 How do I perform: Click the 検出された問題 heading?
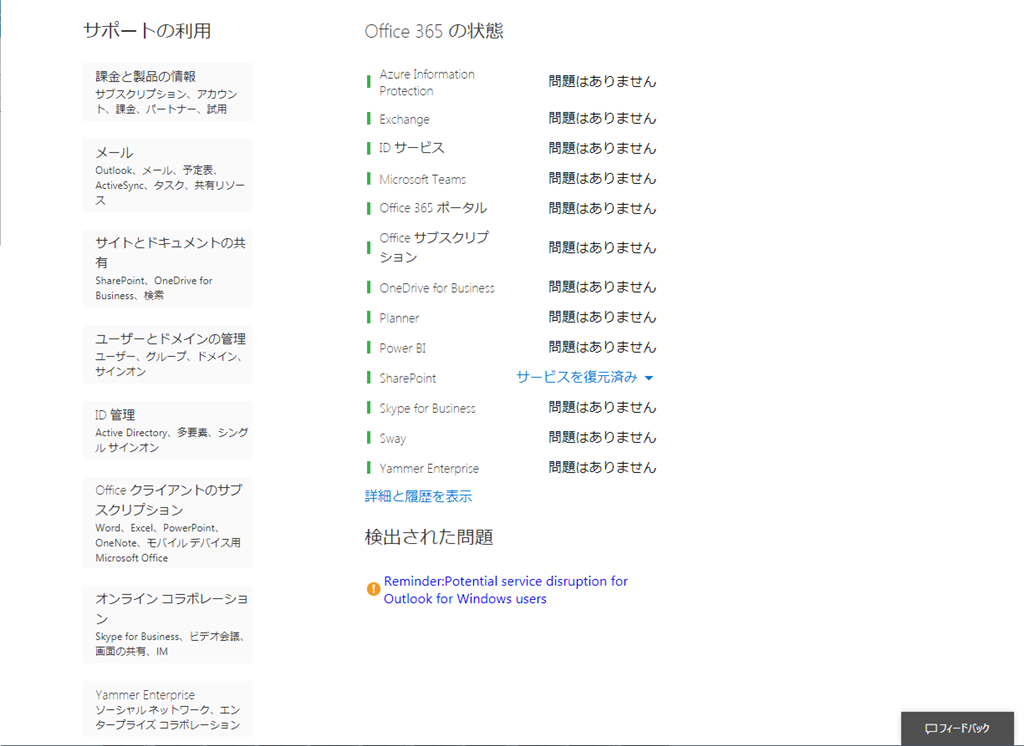428,537
